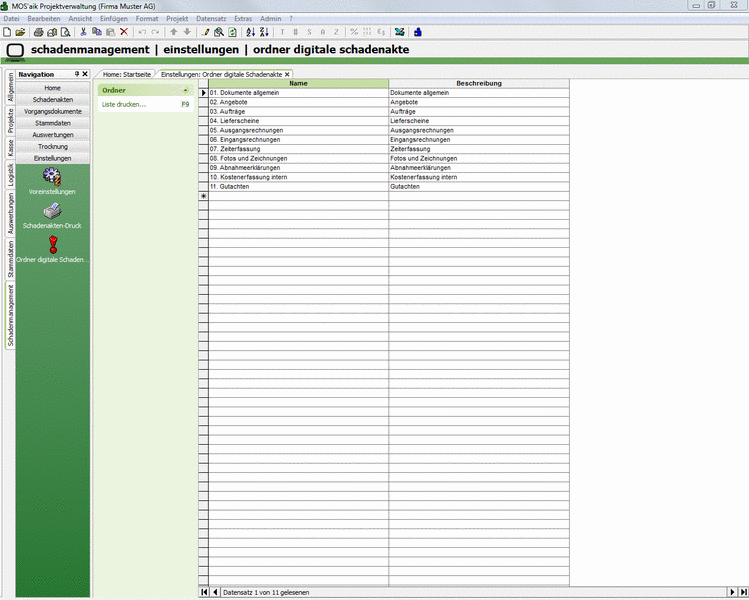Click the Schadenakten navigation button
The image size is (749, 600).
(x=53, y=99)
